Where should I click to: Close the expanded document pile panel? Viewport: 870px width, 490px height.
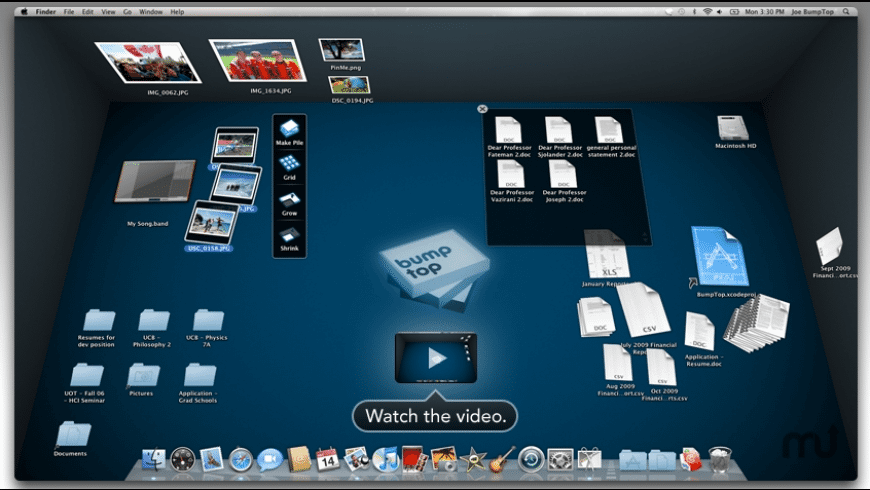(x=482, y=109)
